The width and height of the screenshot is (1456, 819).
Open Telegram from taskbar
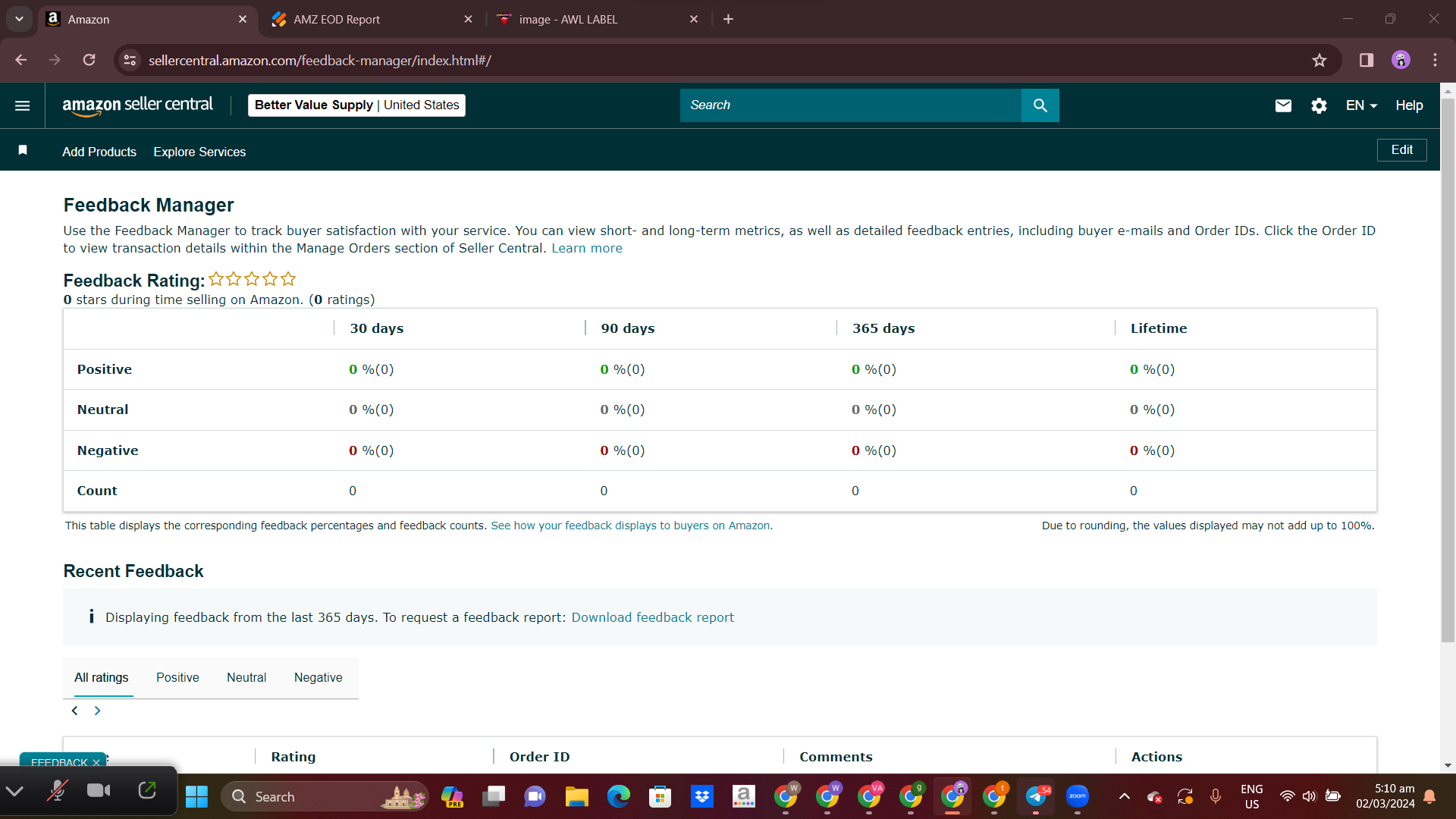tap(1036, 796)
